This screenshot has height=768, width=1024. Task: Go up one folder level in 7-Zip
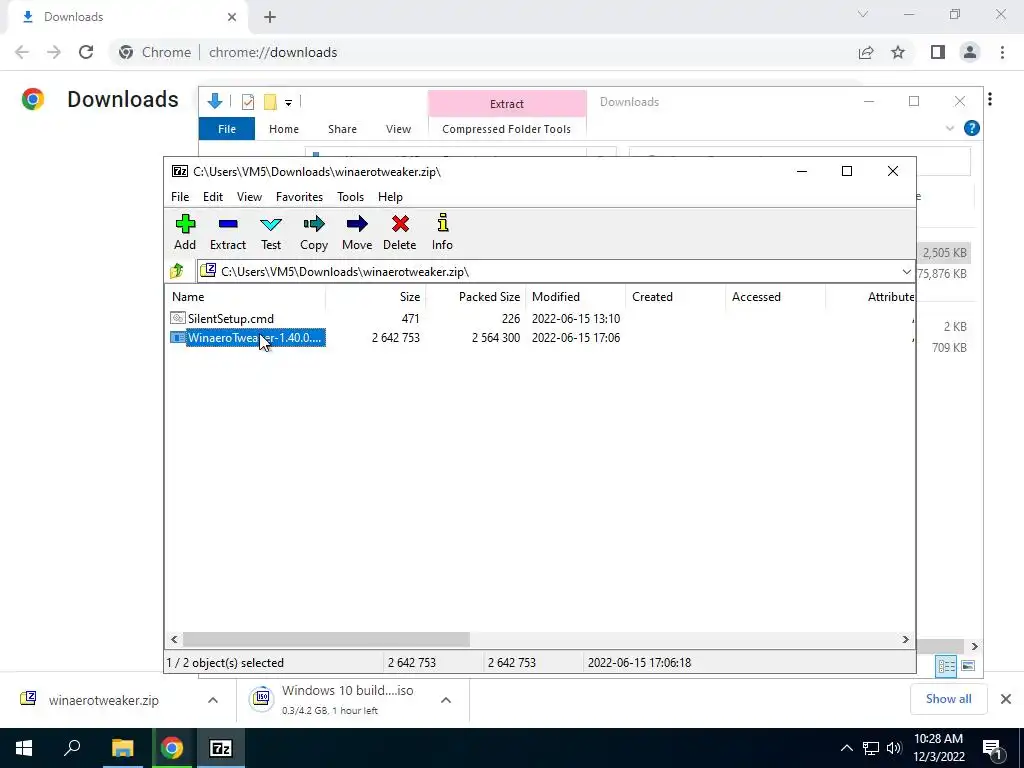pyautogui.click(x=177, y=271)
